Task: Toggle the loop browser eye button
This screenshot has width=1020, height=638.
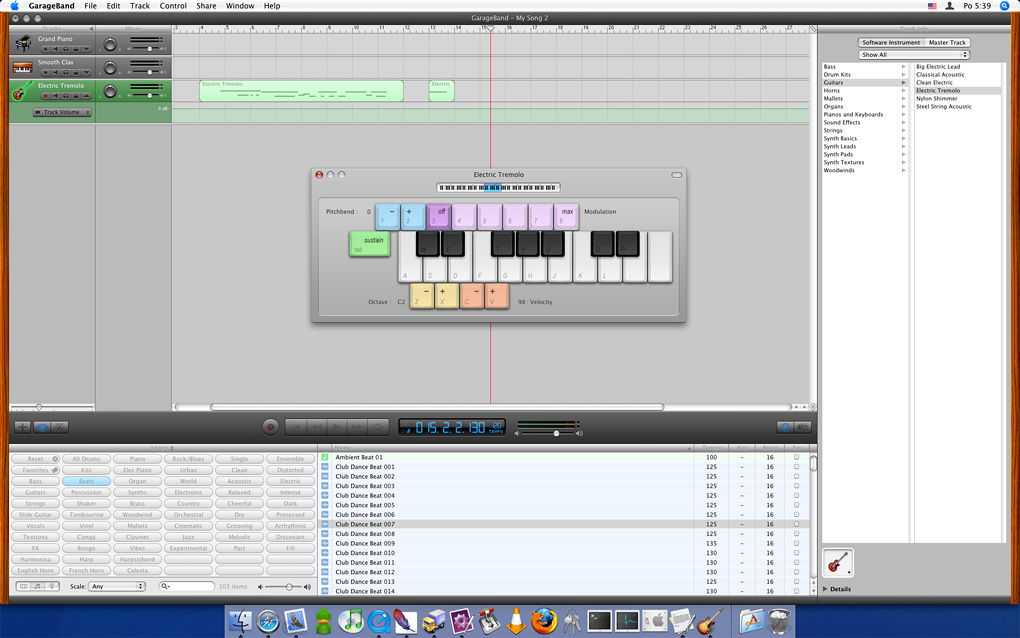Action: pos(41,427)
